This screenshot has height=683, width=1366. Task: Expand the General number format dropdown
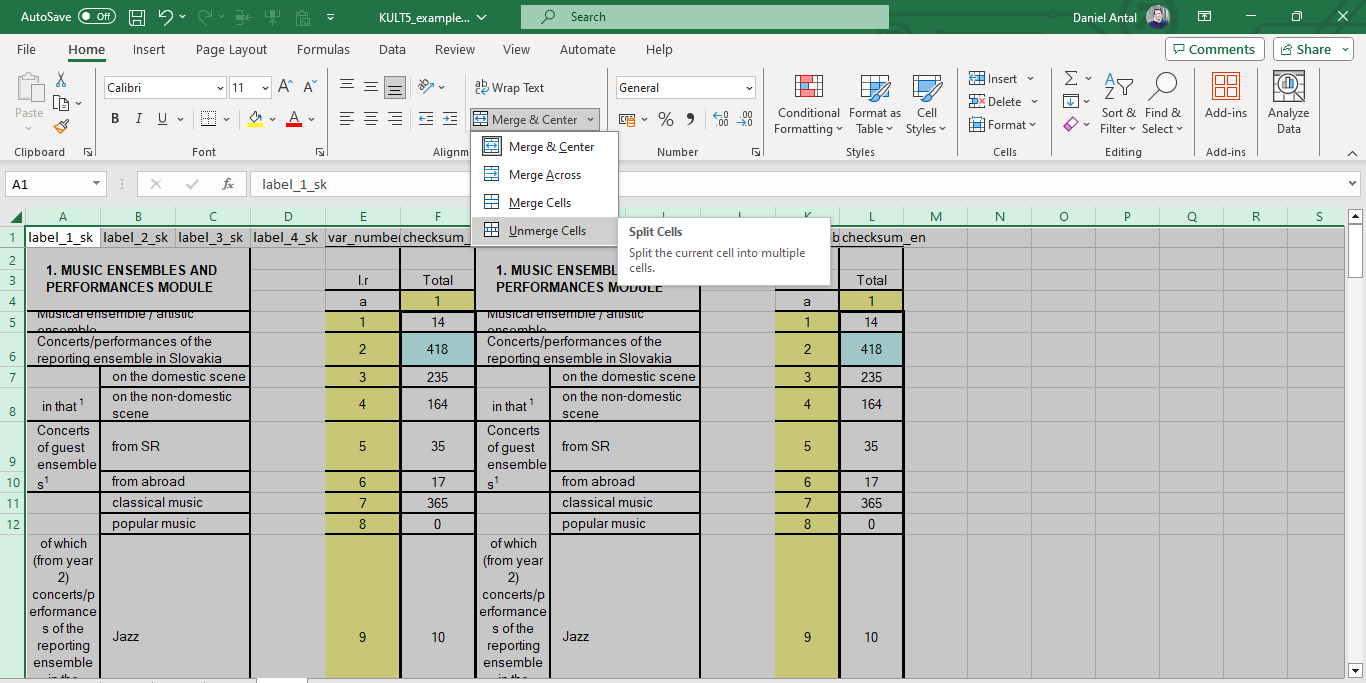[748, 88]
